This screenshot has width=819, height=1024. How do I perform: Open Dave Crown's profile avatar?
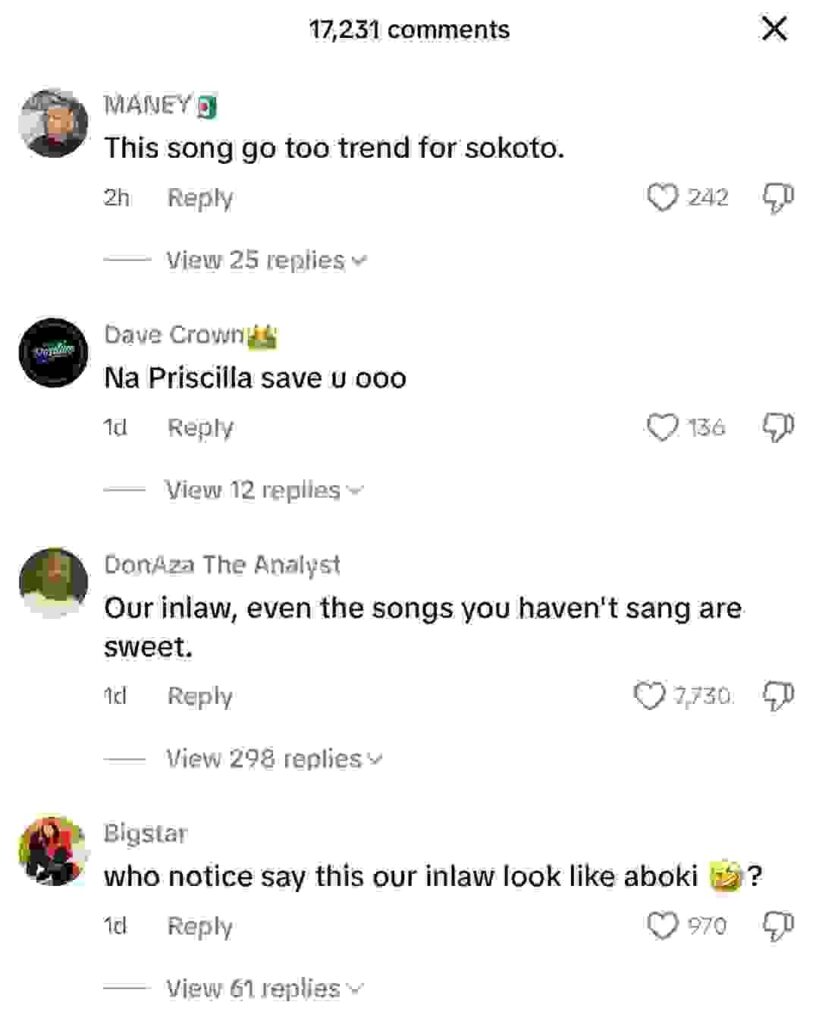(54, 352)
